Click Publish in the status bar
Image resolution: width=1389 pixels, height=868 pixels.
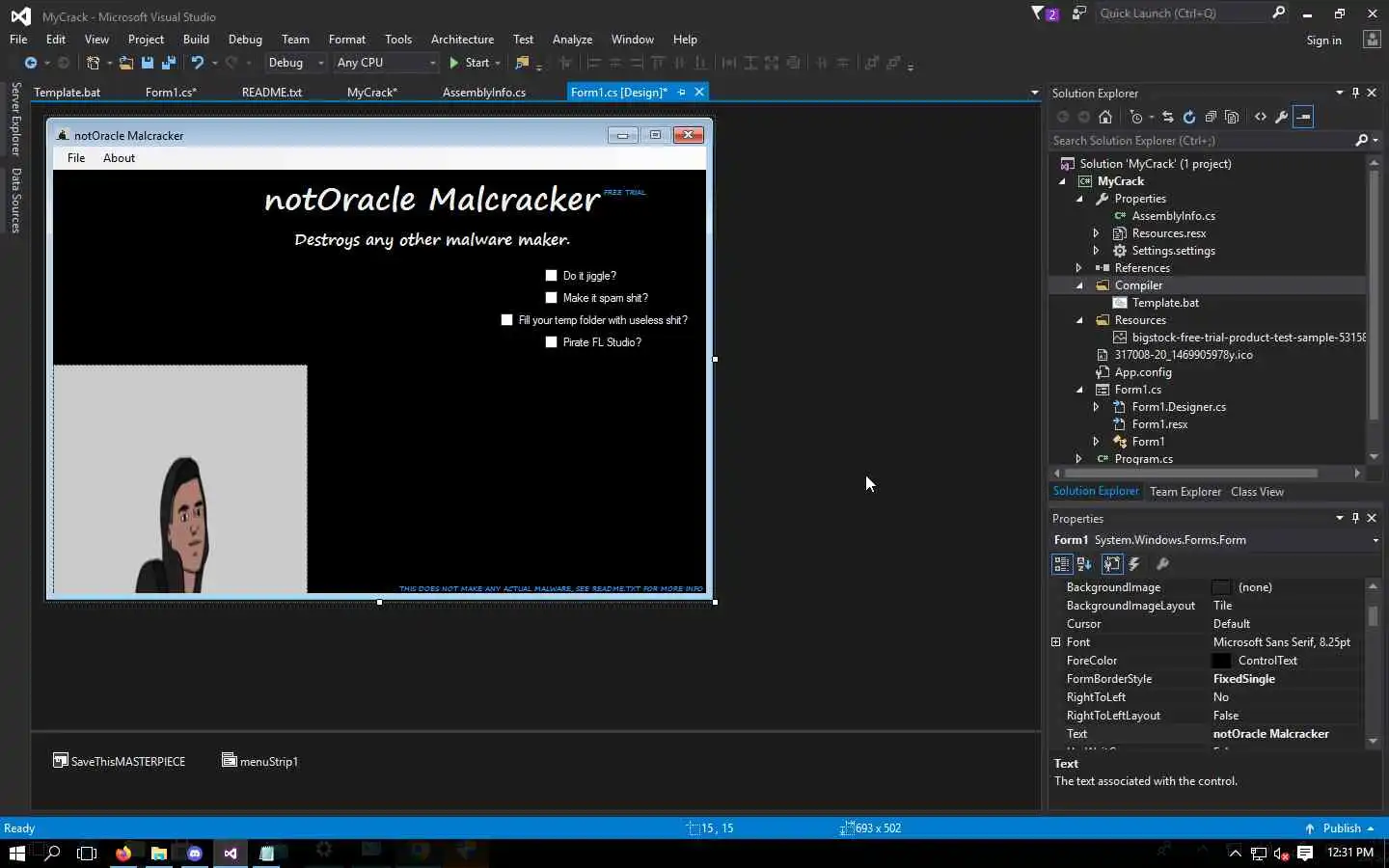(x=1341, y=828)
